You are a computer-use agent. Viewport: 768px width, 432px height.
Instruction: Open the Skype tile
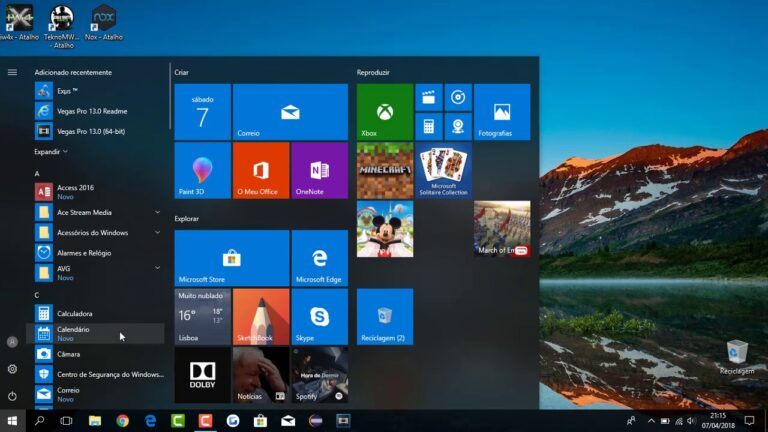coord(319,316)
